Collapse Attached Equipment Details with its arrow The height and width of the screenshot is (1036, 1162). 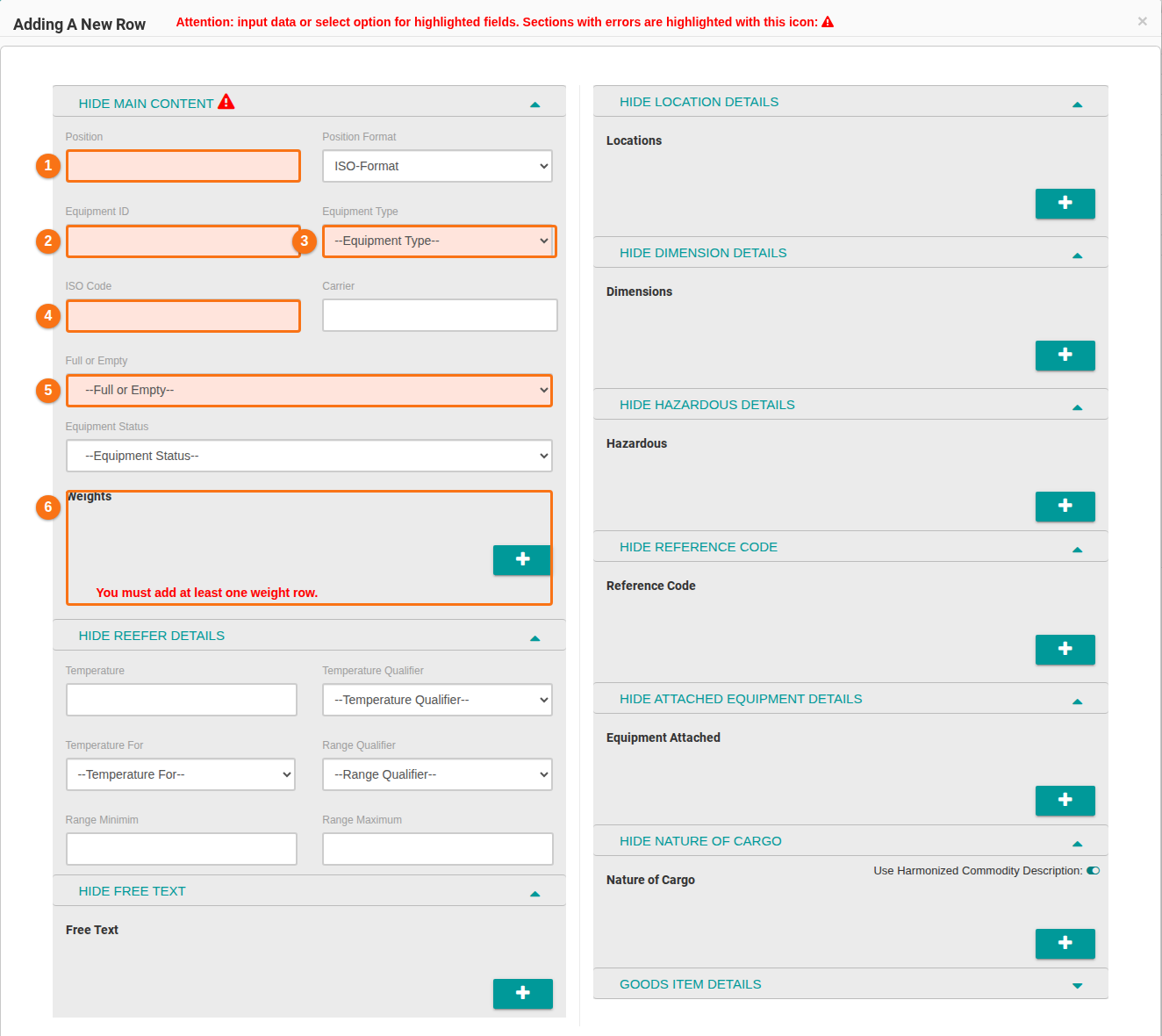(1078, 701)
